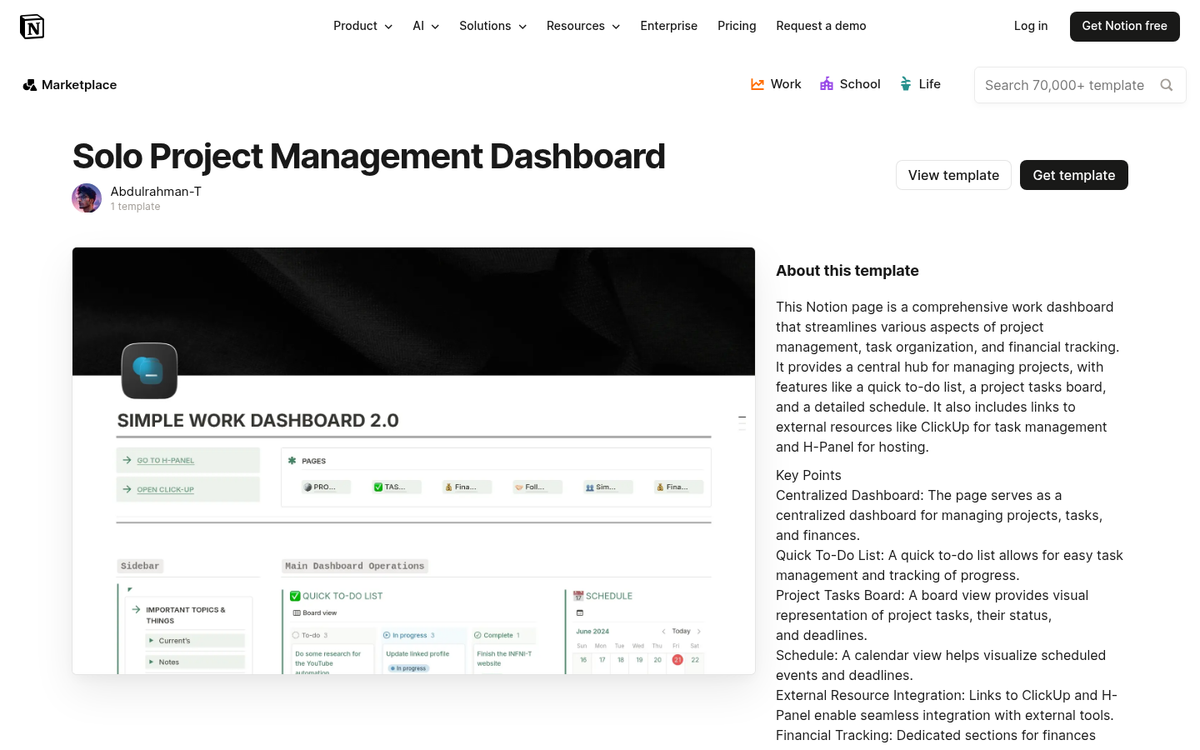Open the Resources dropdown menu
The image size is (1200, 750).
pos(583,26)
